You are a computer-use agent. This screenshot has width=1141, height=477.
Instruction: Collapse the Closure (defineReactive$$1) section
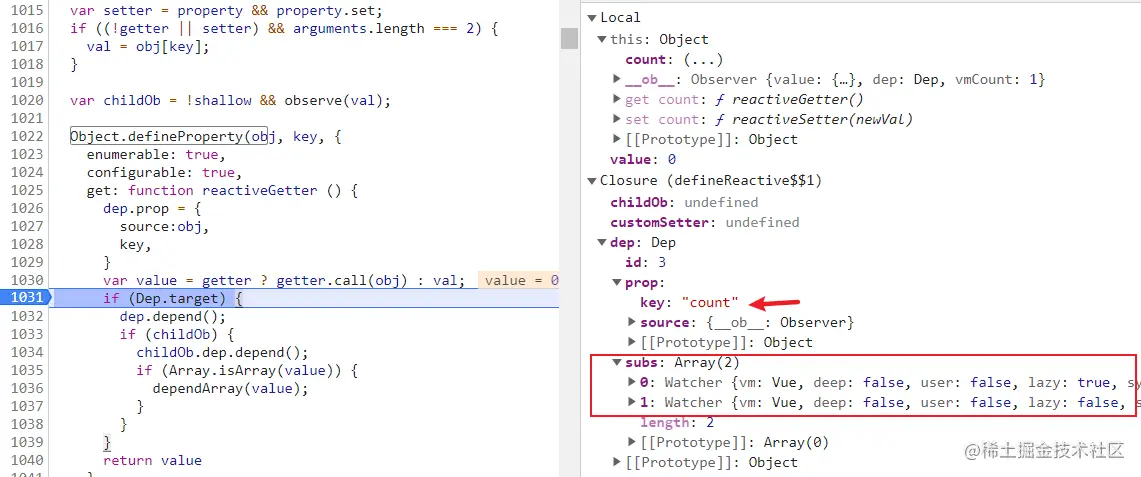tap(591, 181)
